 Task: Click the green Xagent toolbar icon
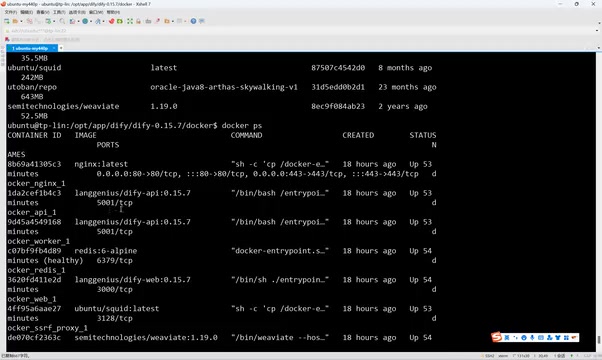pyautogui.click(x=119, y=21)
